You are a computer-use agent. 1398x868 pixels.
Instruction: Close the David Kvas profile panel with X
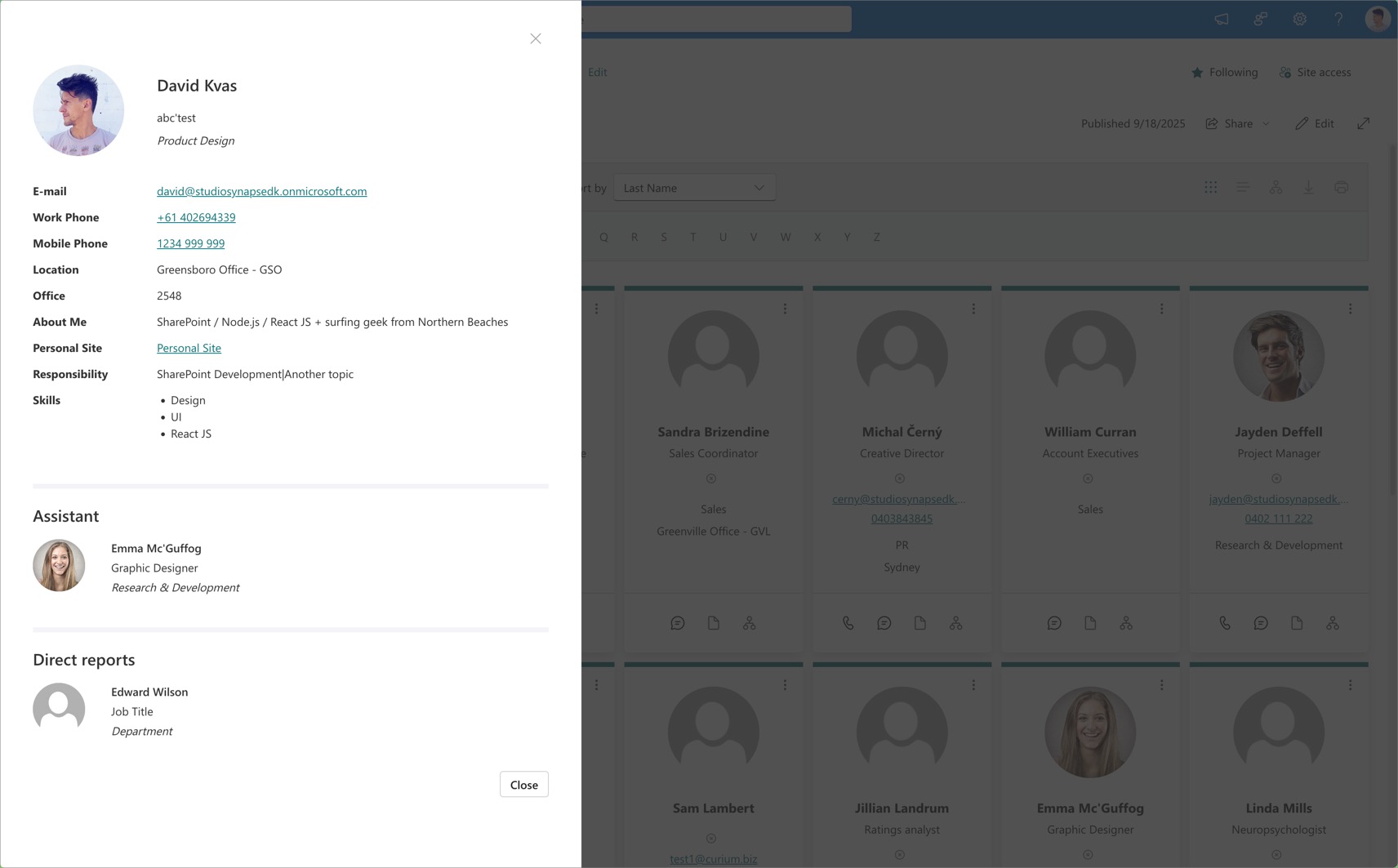[535, 38]
